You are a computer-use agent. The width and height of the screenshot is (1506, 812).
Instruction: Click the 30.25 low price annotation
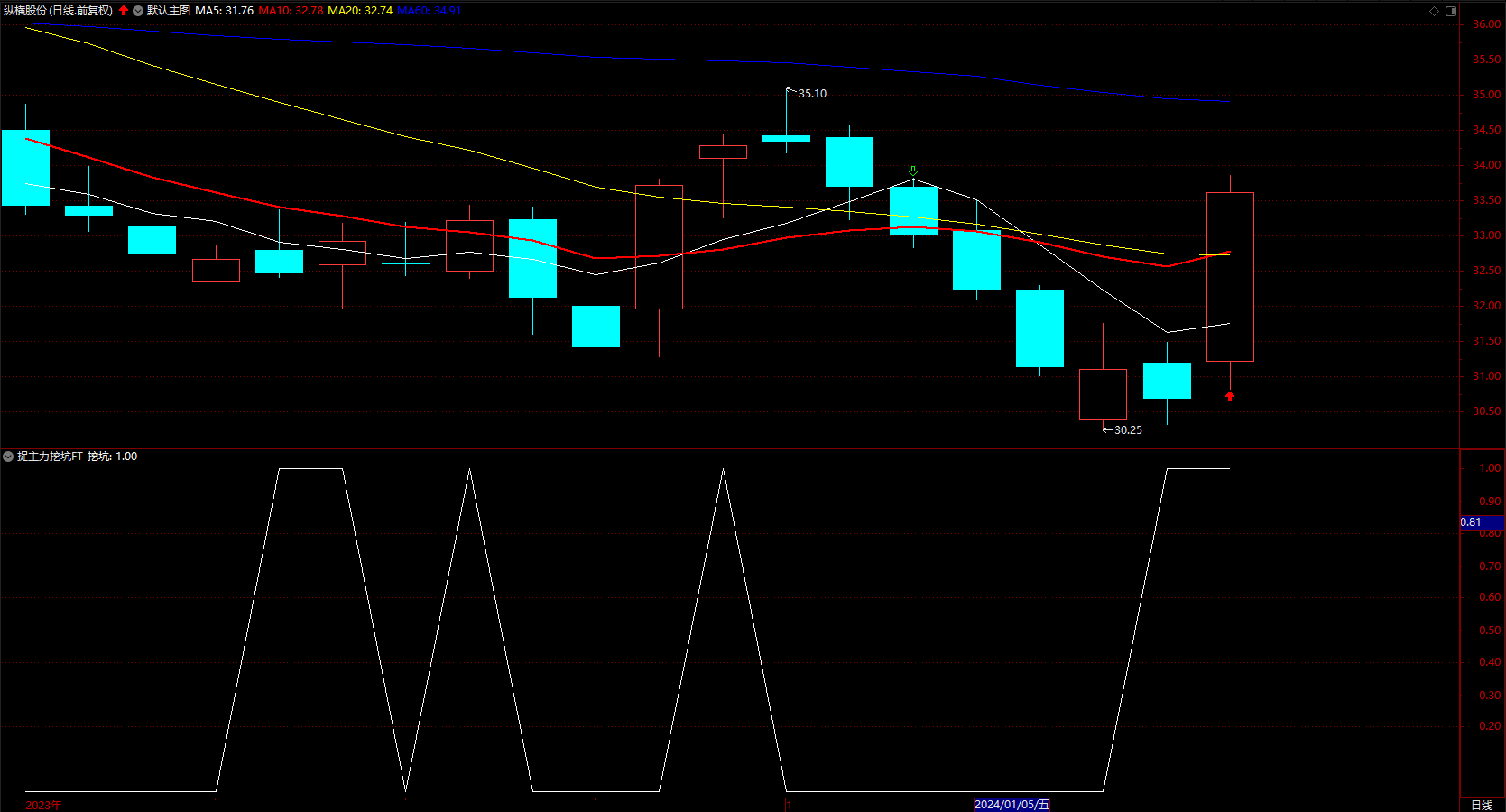click(1128, 430)
